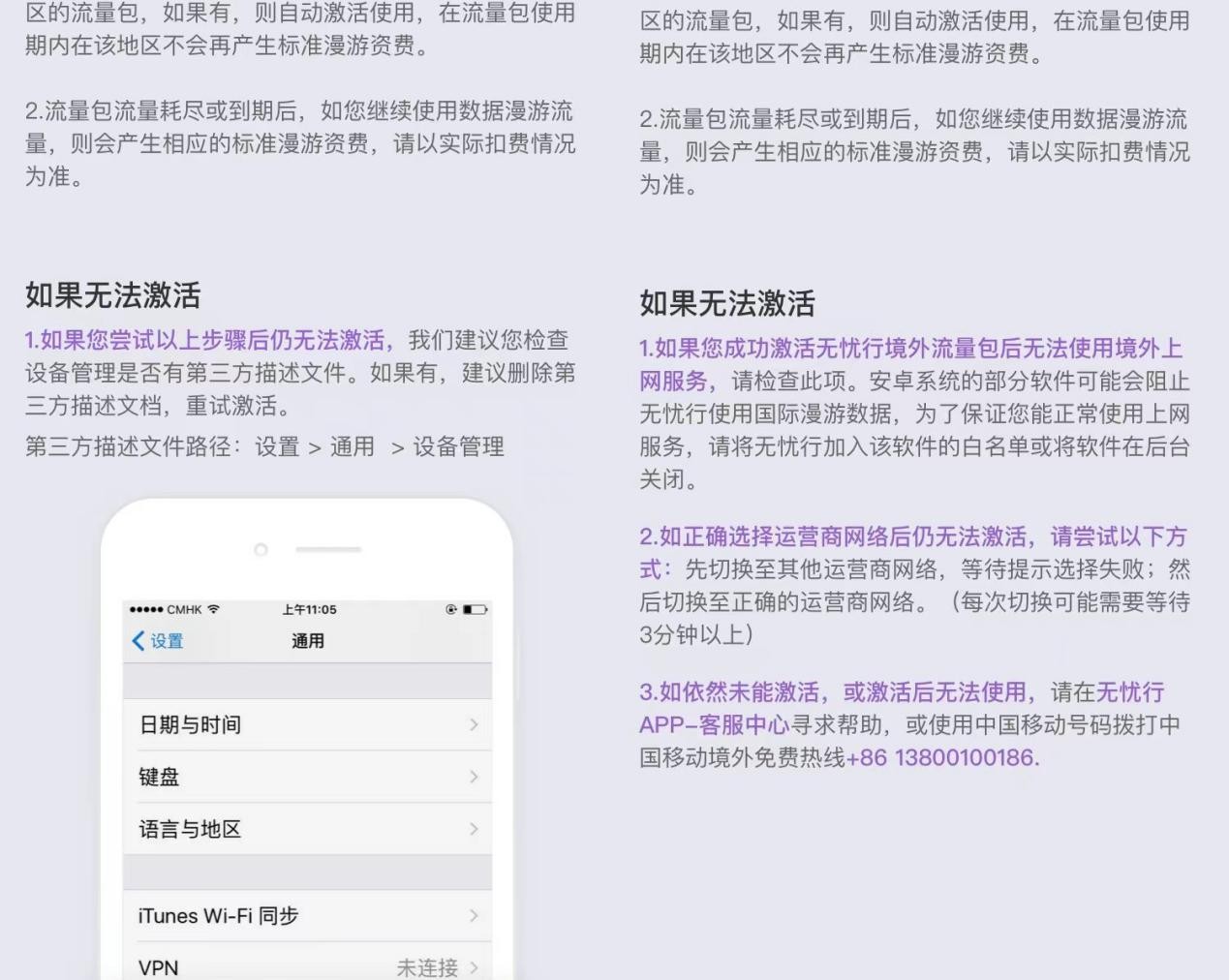Click the front camera dot on phone mockup
Viewport: 1229px width, 980px height.
(261, 550)
